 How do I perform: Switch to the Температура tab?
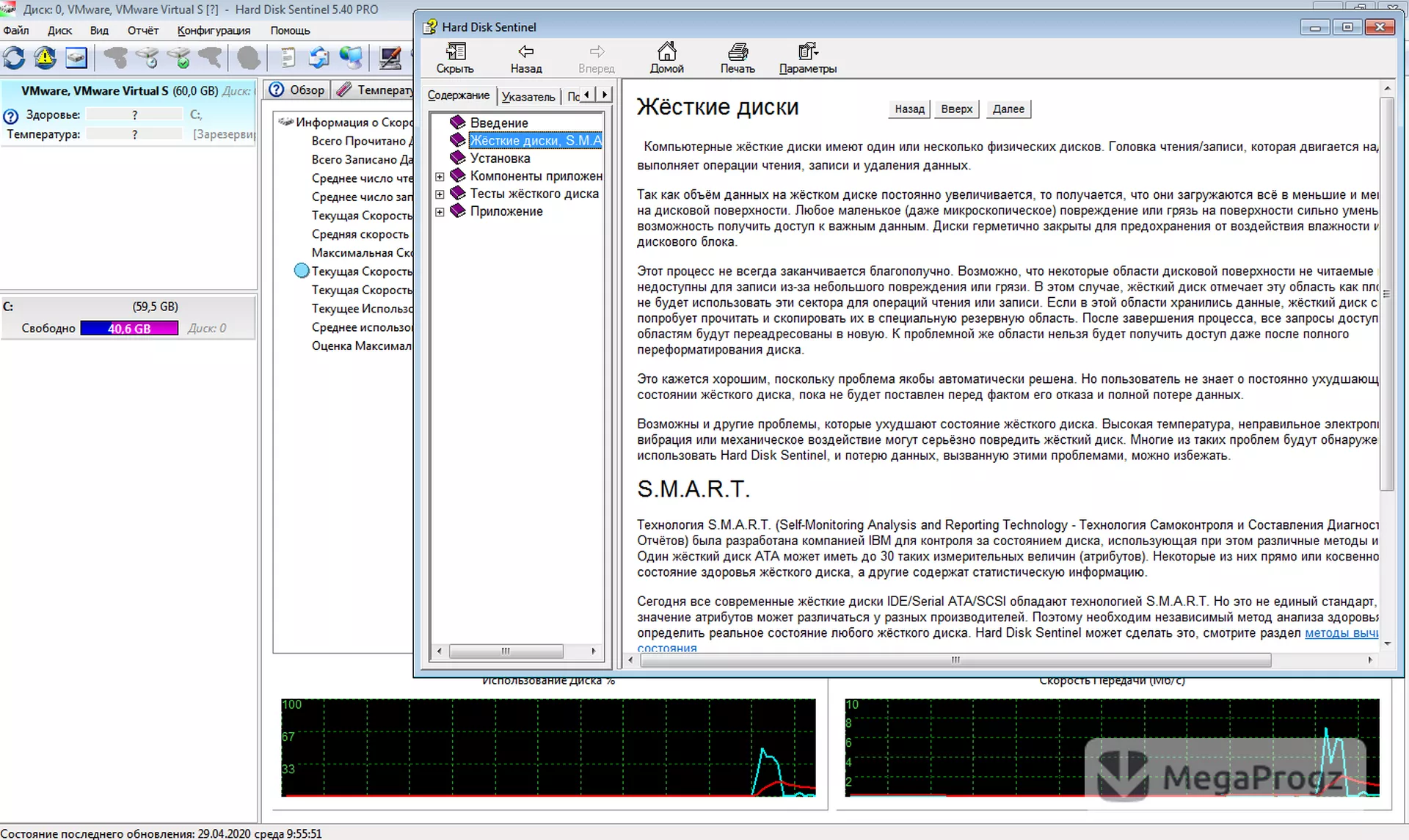click(x=374, y=90)
